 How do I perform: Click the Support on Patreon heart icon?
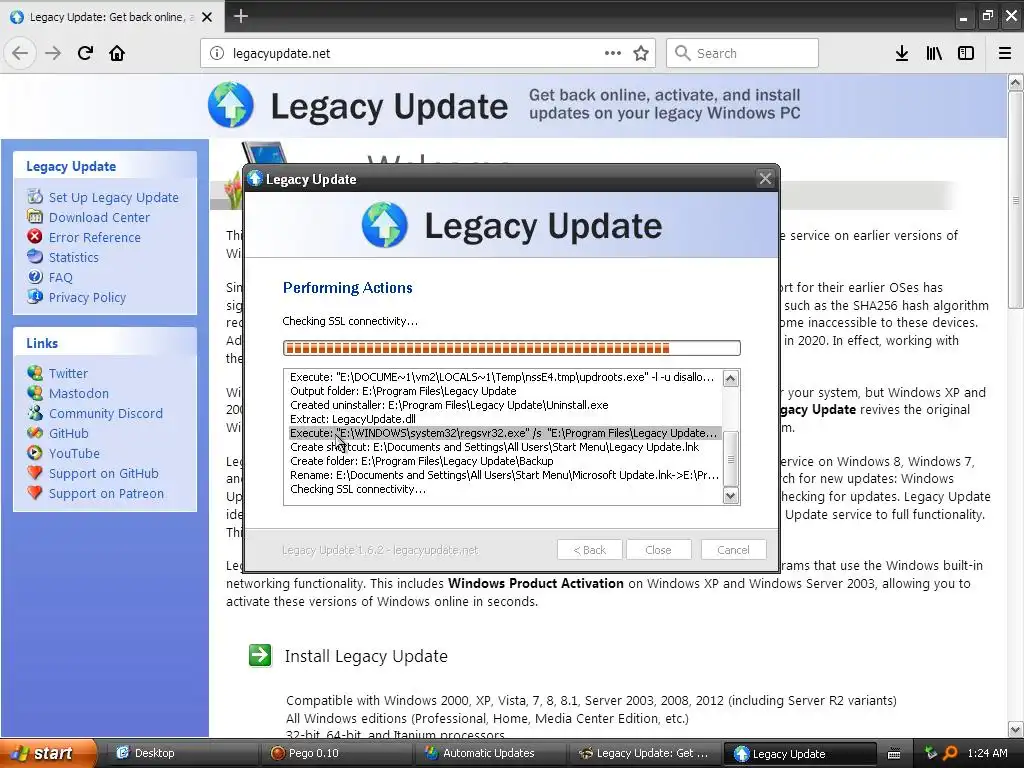tap(35, 493)
